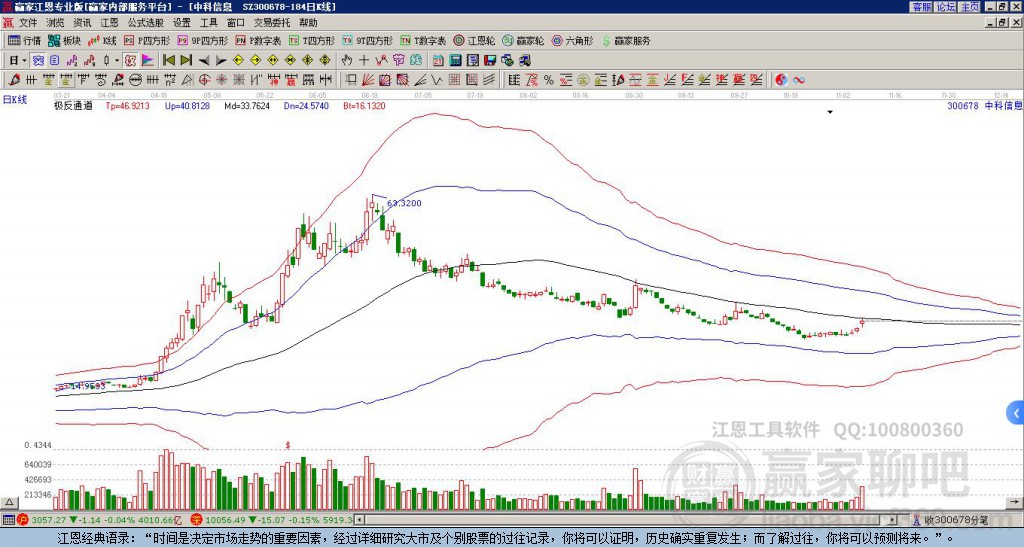Step chart left with black left arrow
The width and height of the screenshot is (1024, 548).
[x=204, y=61]
